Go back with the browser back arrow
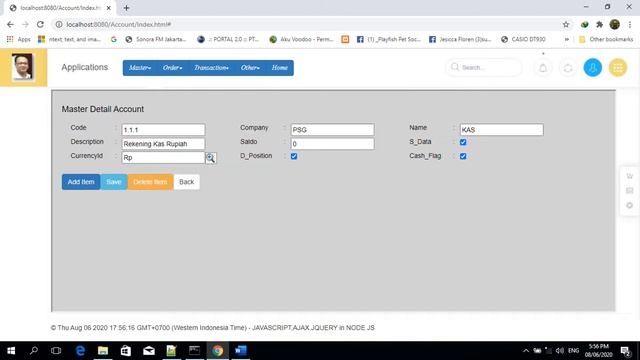The width and height of the screenshot is (640, 360). click(10, 24)
